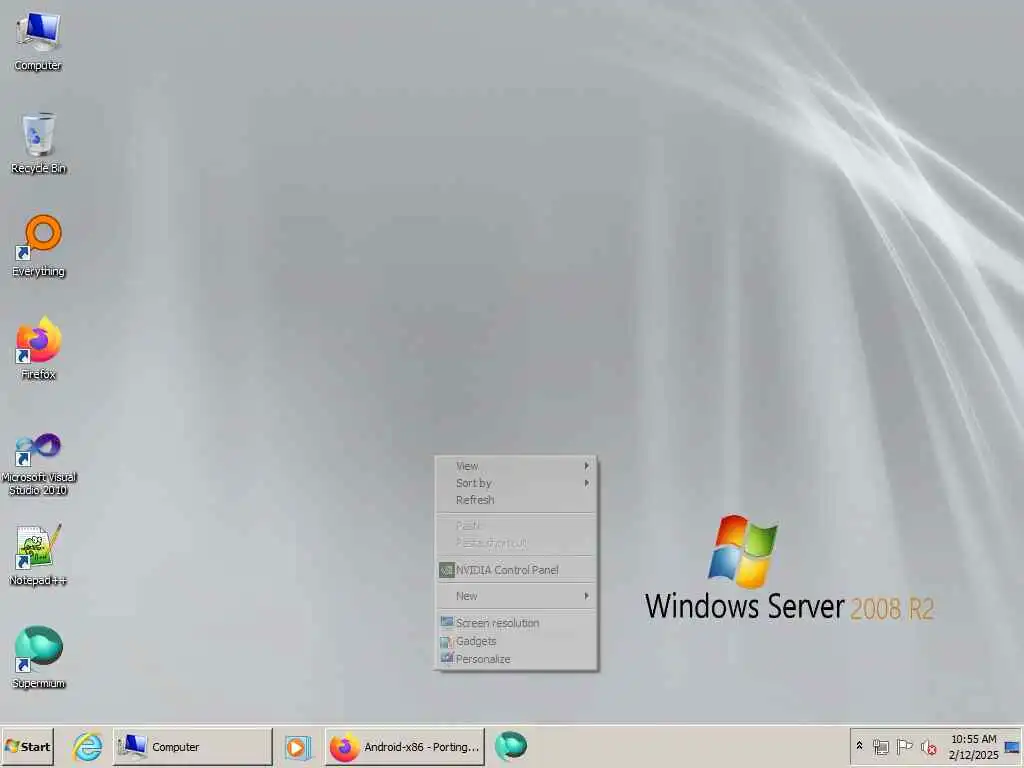Select Microsoft Visual Studio 2010 shortcut
Viewport: 1024px width, 768px height.
pyautogui.click(x=38, y=464)
